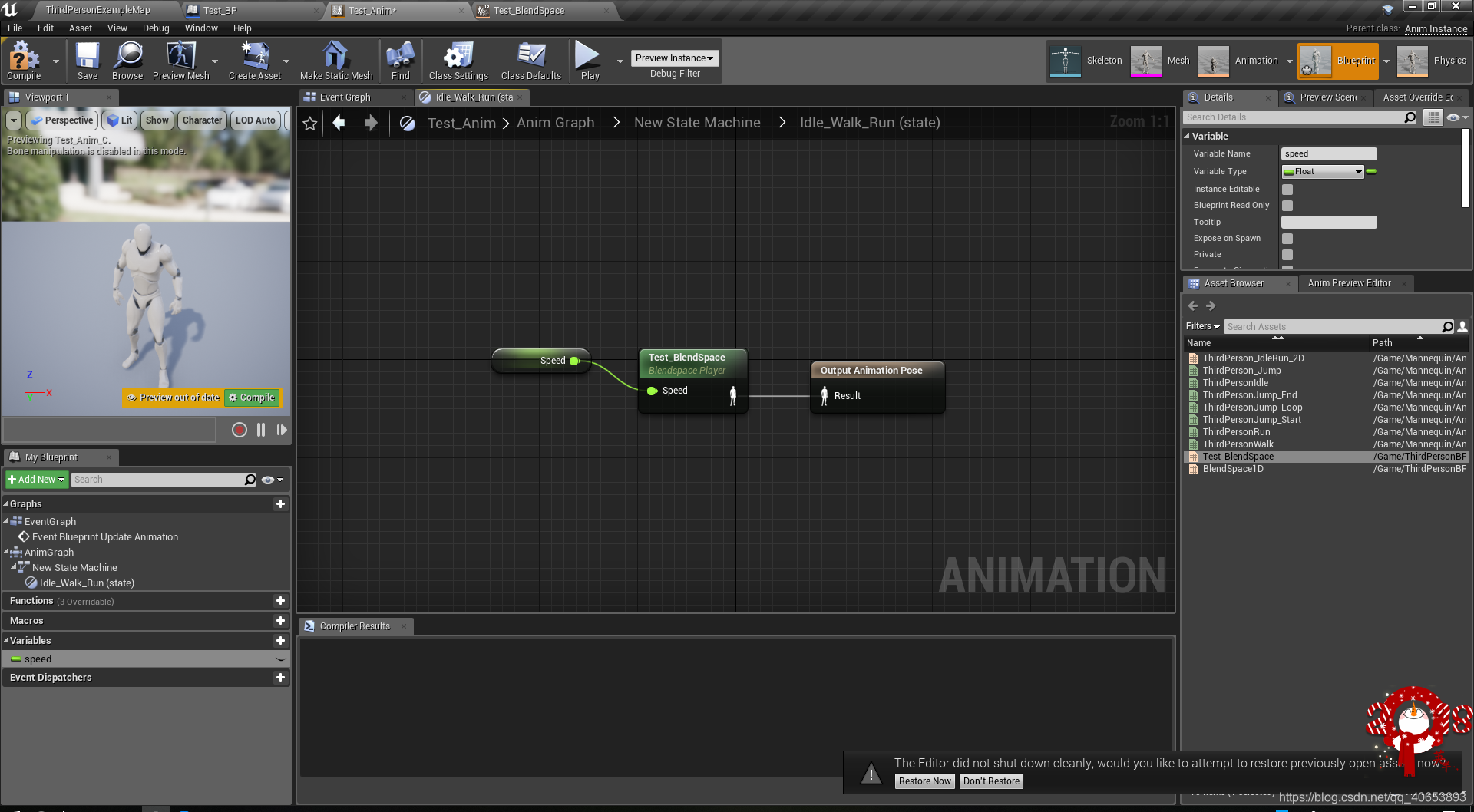Viewport: 1474px width, 812px height.
Task: Click Details panel property matrix icon
Action: coord(1433,117)
